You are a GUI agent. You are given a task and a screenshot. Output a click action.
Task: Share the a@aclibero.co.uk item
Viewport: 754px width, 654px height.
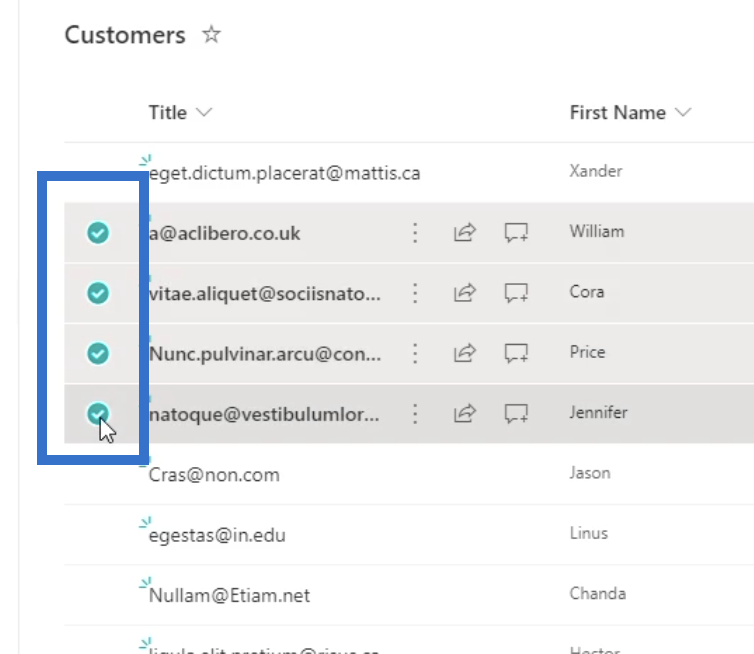(x=464, y=233)
